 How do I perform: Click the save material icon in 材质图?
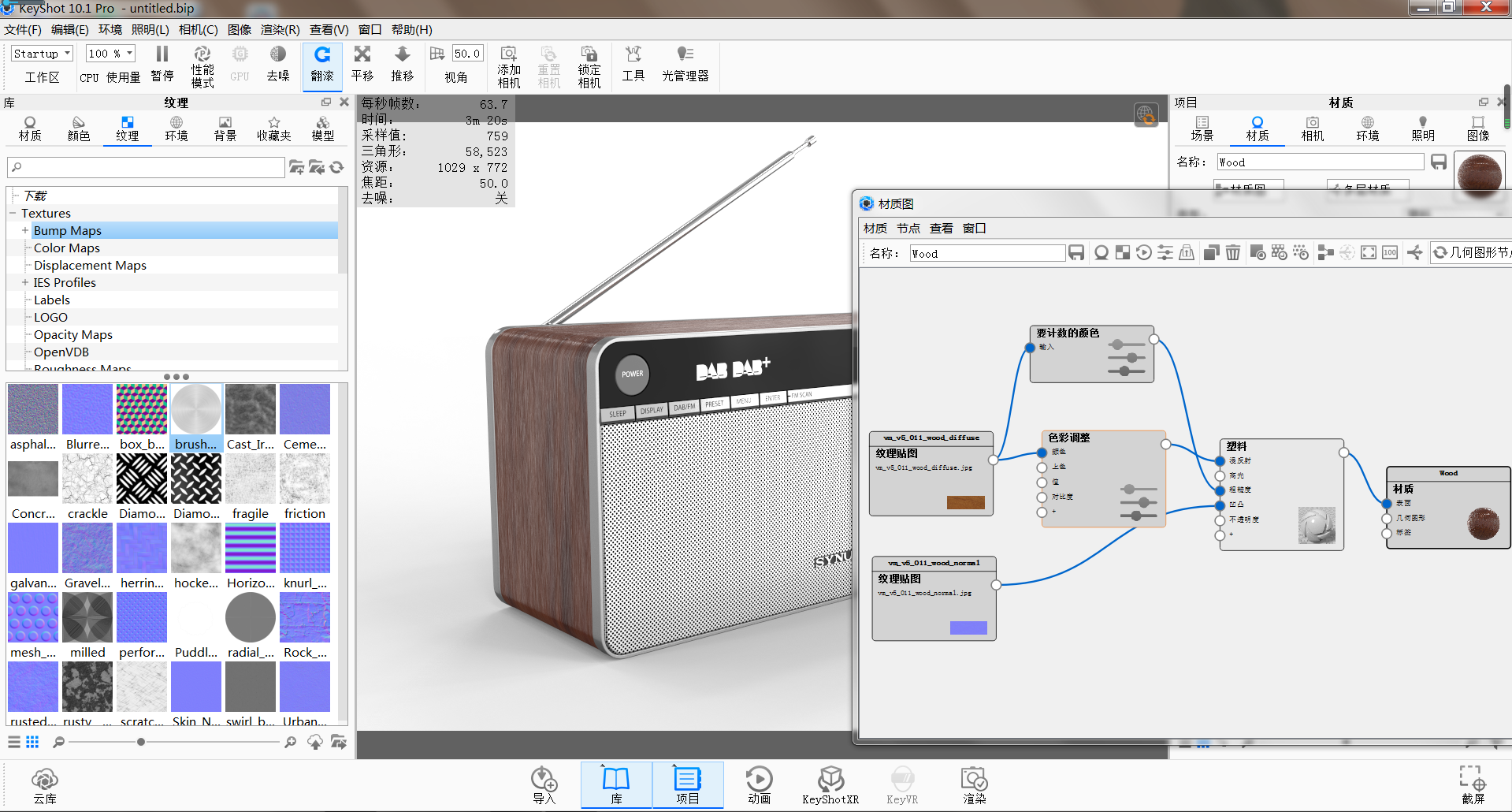(1076, 252)
